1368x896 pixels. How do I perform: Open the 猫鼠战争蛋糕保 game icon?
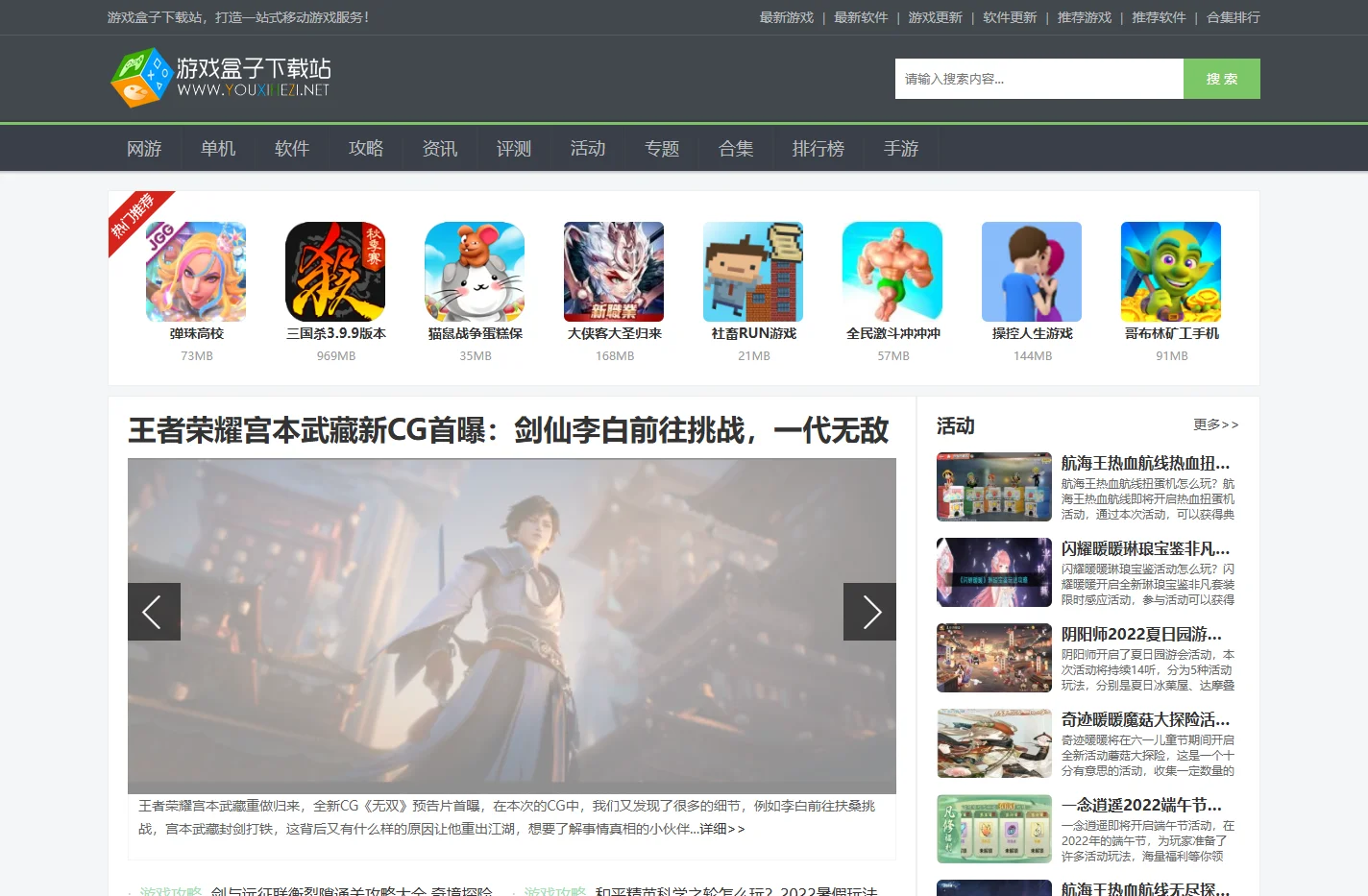click(475, 272)
